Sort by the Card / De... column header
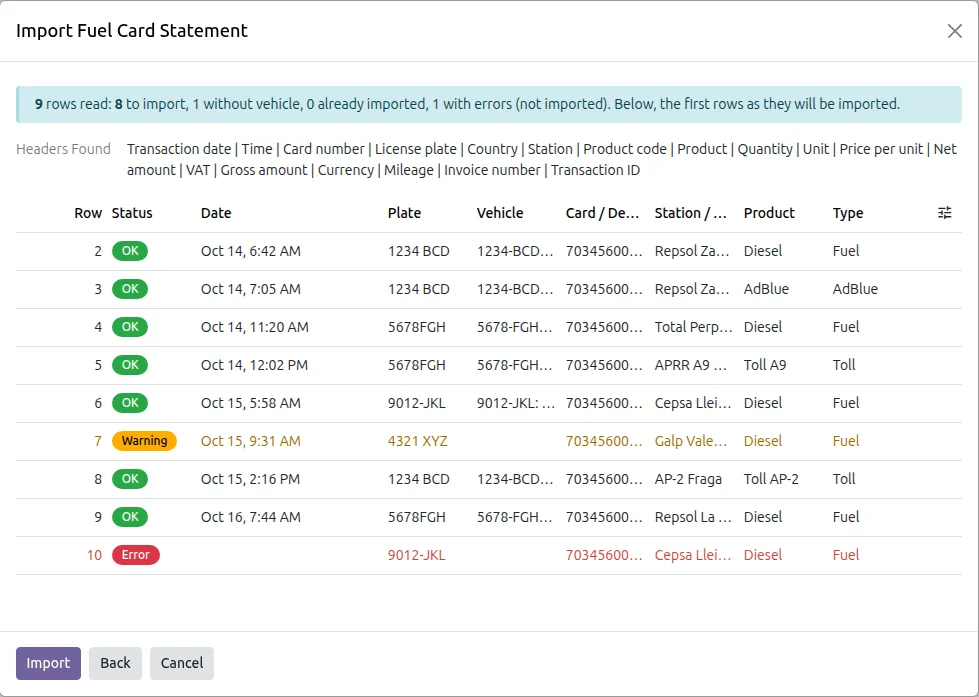 (602, 213)
